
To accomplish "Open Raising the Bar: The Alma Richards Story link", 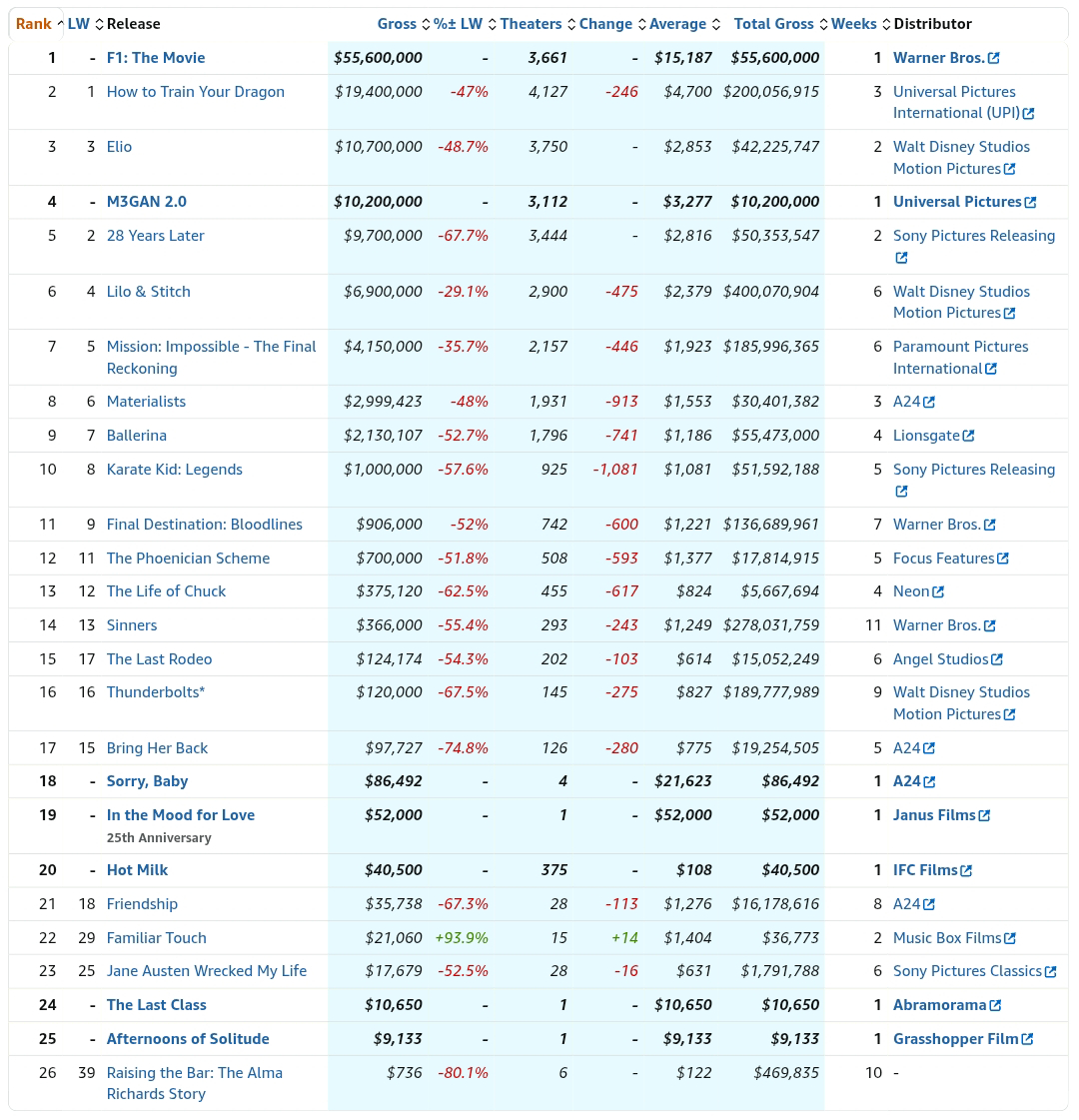I will click(194, 1084).
